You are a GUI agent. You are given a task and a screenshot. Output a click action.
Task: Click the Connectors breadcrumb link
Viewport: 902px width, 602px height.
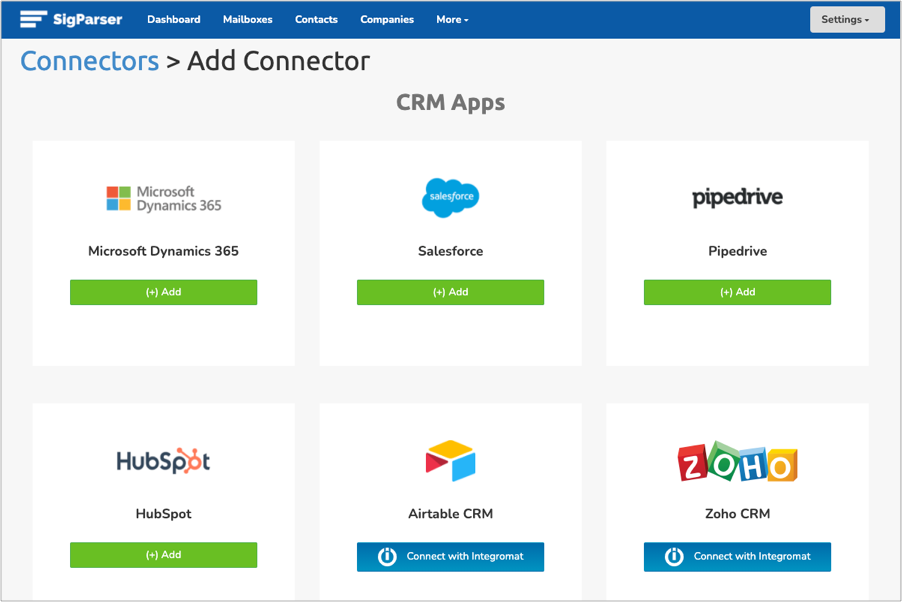pos(90,61)
